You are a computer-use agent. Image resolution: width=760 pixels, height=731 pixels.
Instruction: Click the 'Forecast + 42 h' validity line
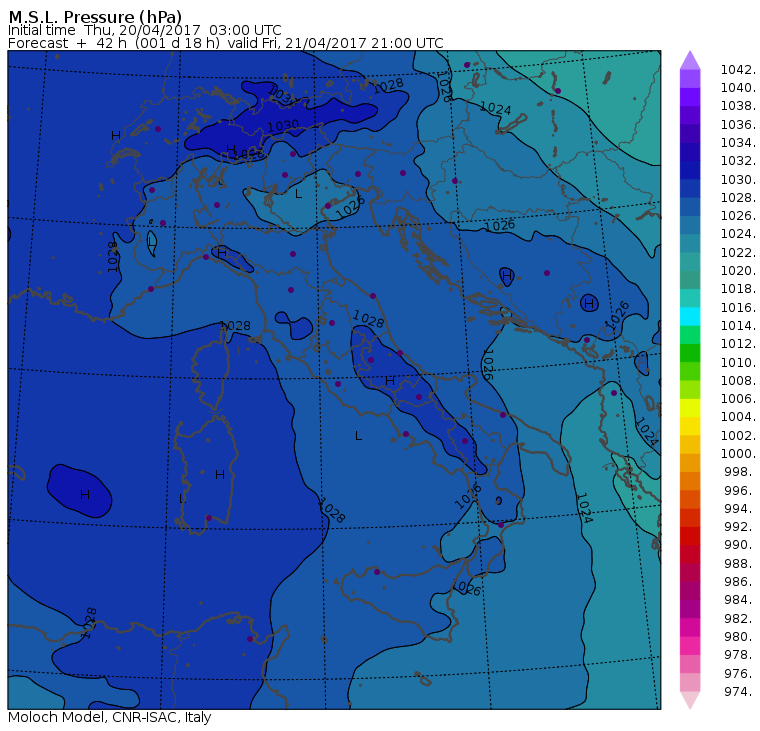[x=225, y=43]
